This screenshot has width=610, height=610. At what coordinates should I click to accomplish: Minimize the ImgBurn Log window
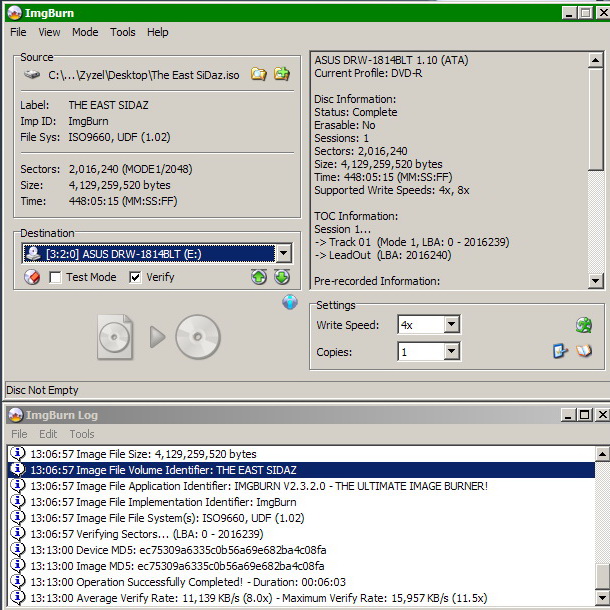point(568,415)
